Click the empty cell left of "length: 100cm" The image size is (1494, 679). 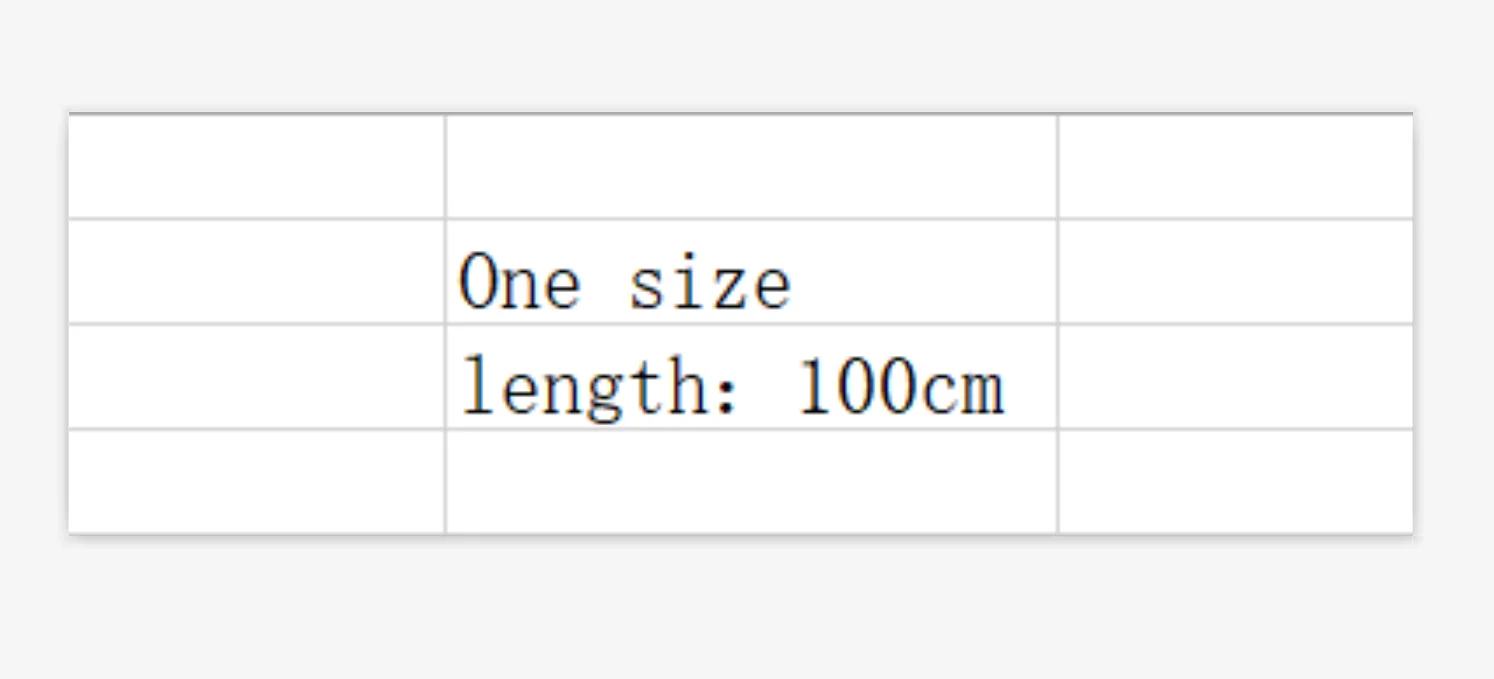256,376
